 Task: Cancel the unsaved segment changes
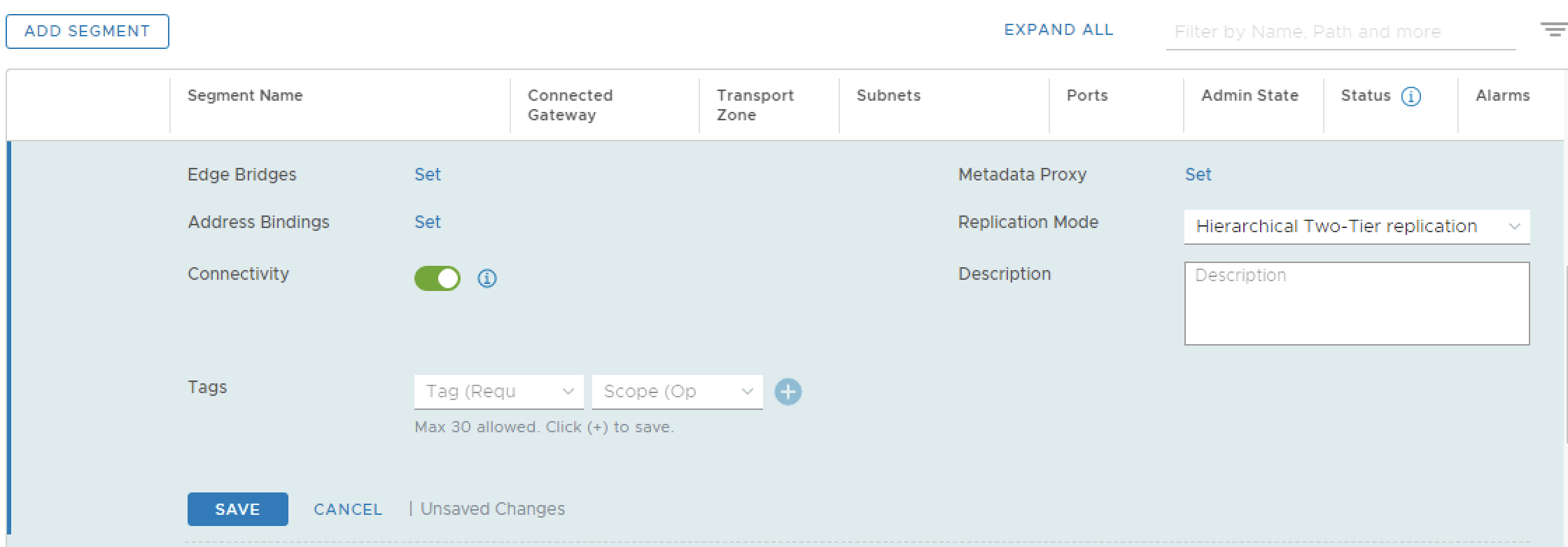point(348,509)
